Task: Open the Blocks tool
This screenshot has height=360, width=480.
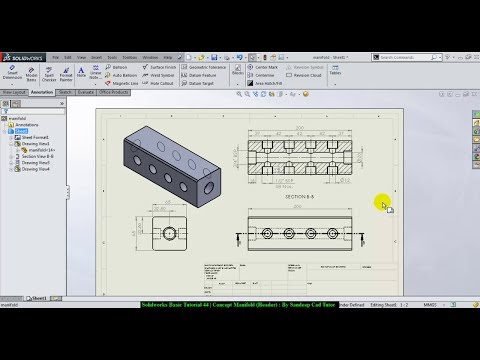Action: point(238,70)
